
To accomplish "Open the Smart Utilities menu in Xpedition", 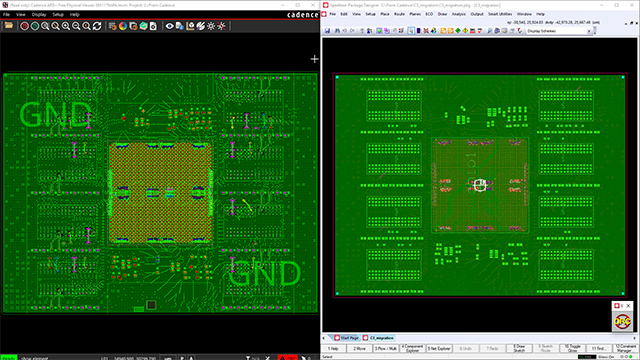I will pyautogui.click(x=500, y=14).
